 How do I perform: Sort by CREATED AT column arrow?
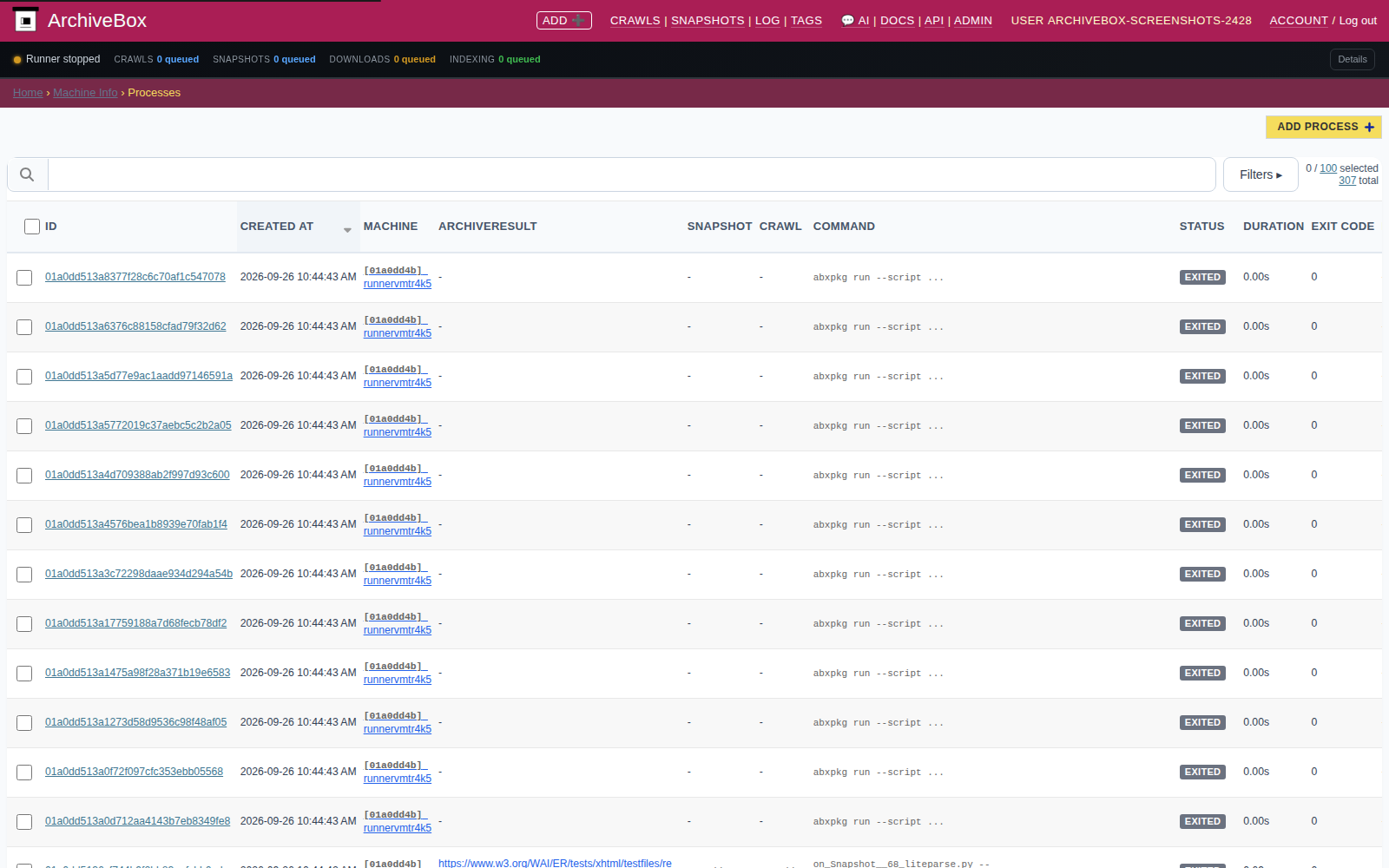coord(347,230)
